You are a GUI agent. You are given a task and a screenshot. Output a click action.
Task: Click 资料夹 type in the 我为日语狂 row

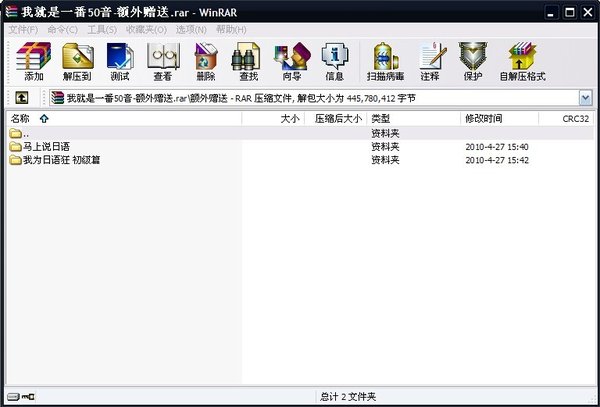pos(385,160)
